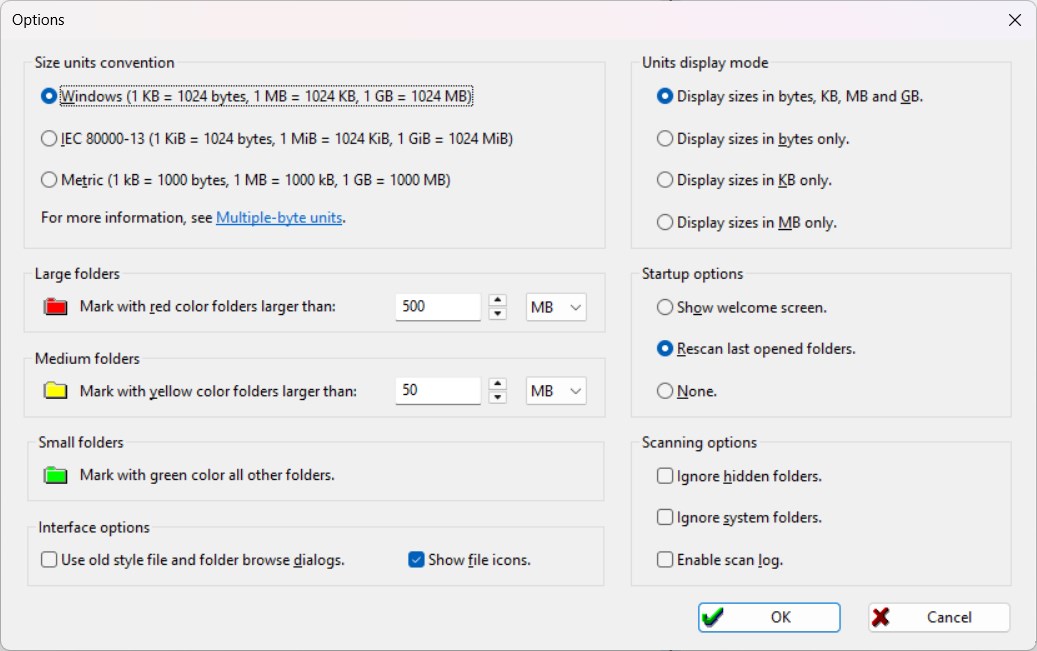Enable the scan log checkbox
1037x651 pixels.
coord(665,560)
